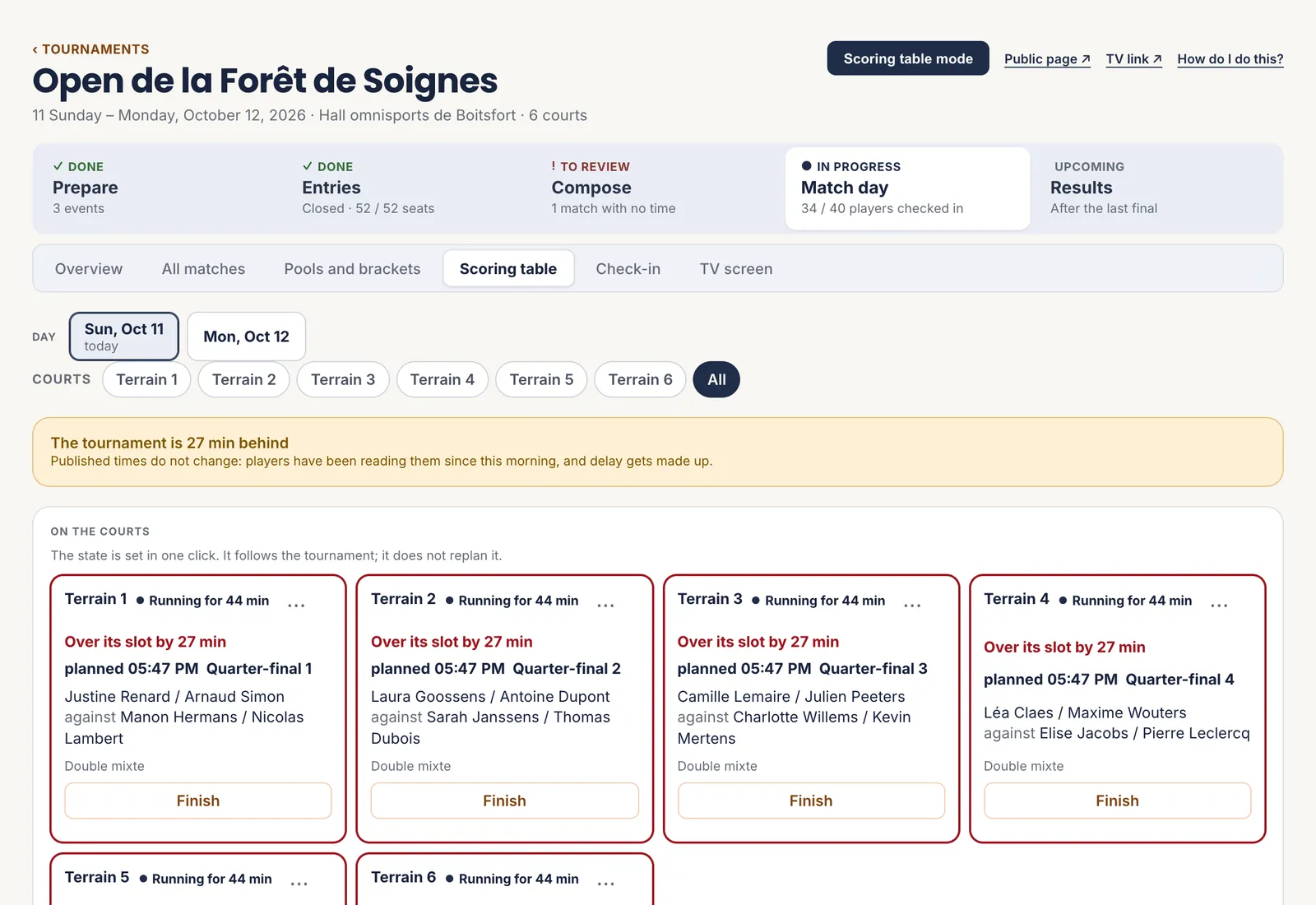Switch to the Overview tab

coord(89,269)
